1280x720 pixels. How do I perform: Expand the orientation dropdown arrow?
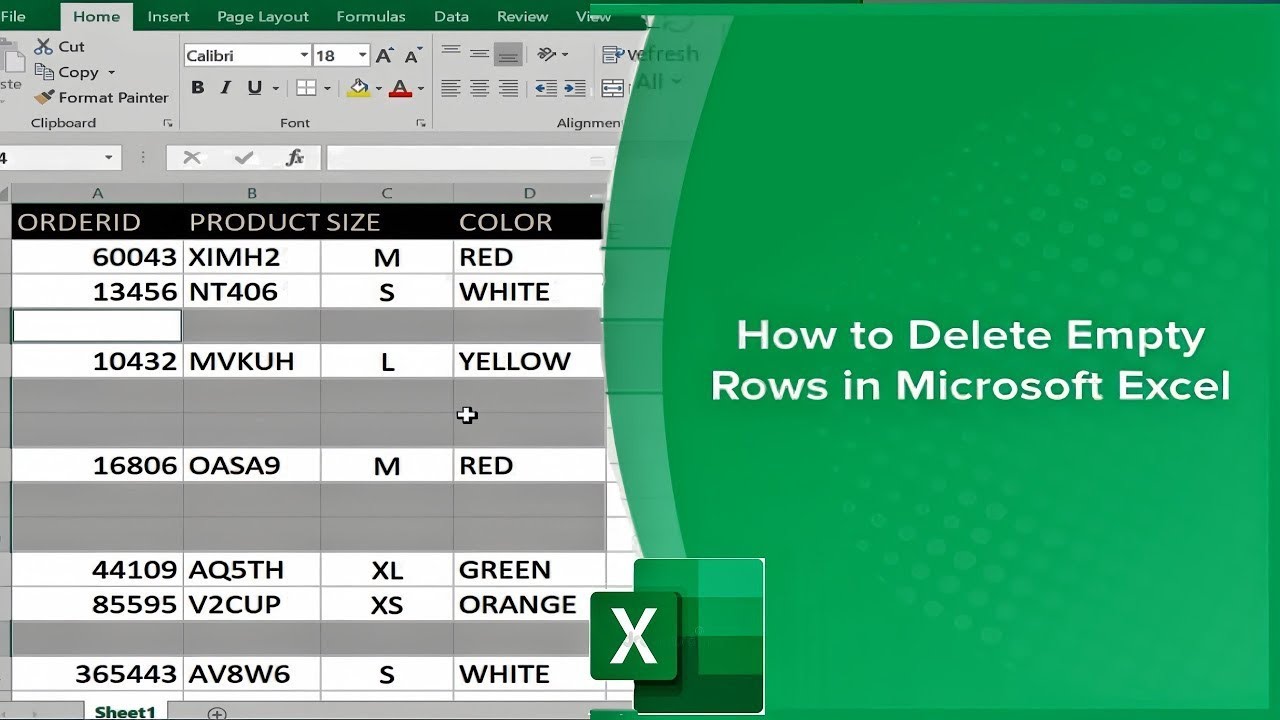point(565,54)
